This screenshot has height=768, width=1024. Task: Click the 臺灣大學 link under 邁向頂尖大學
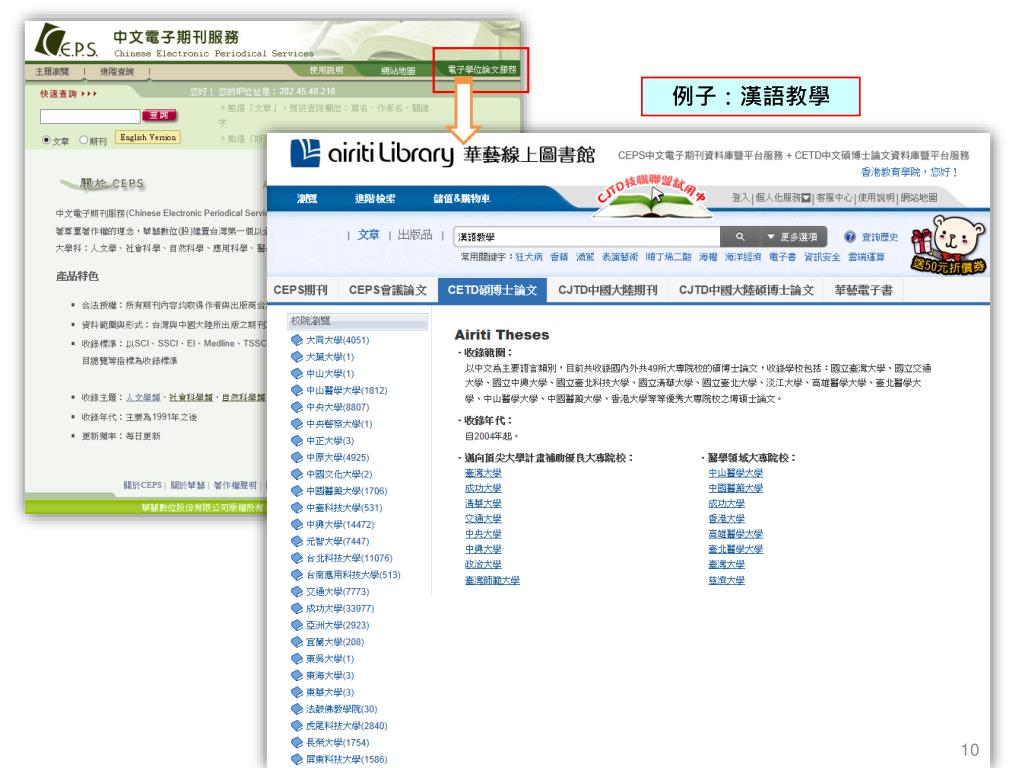(483, 473)
